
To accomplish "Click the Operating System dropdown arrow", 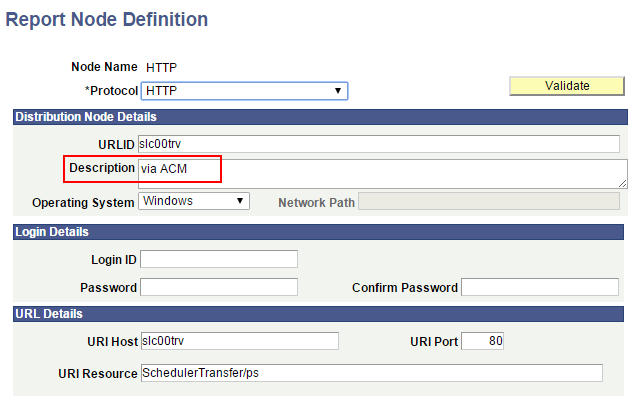I will coord(240,201).
